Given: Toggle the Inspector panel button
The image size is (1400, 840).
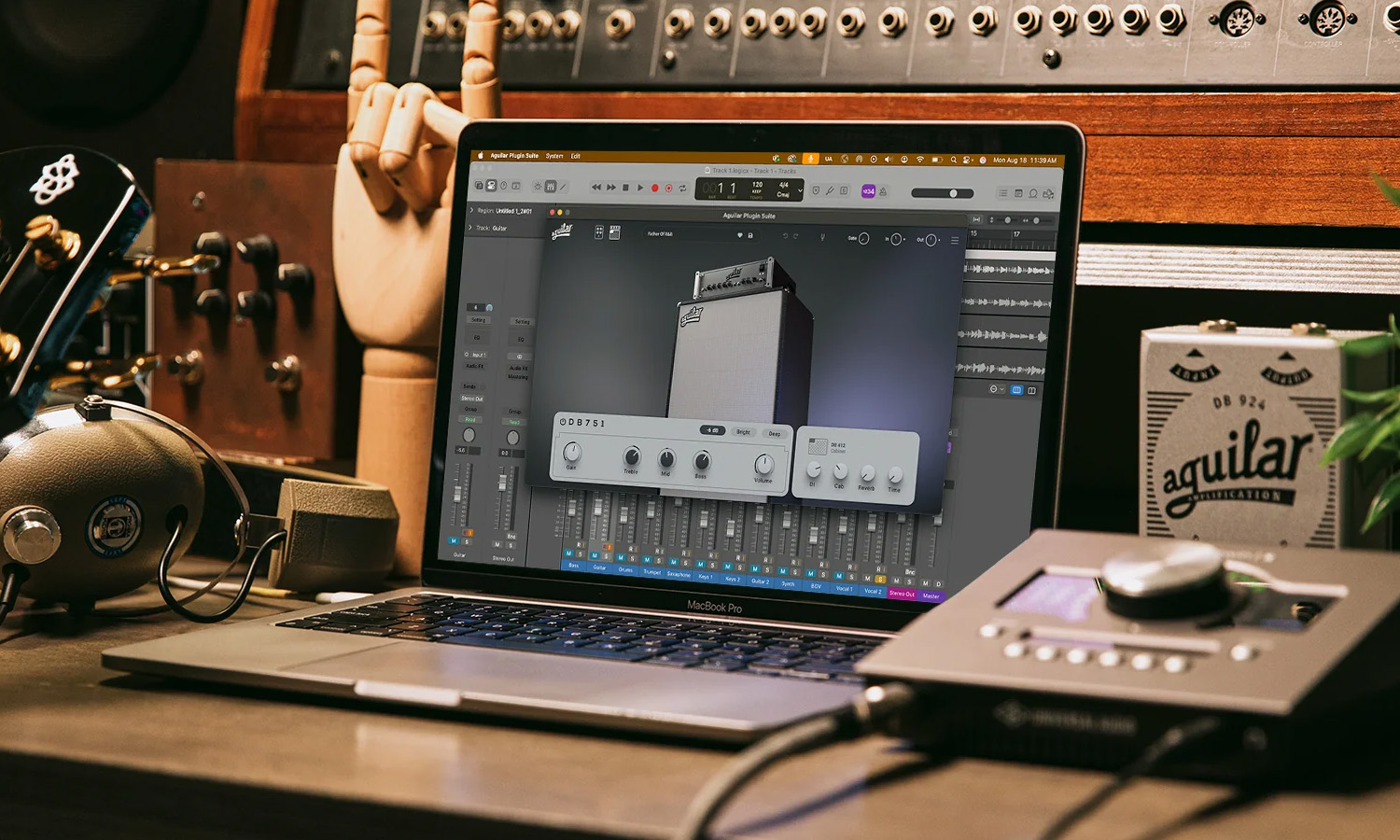Looking at the screenshot, I should click(x=491, y=186).
